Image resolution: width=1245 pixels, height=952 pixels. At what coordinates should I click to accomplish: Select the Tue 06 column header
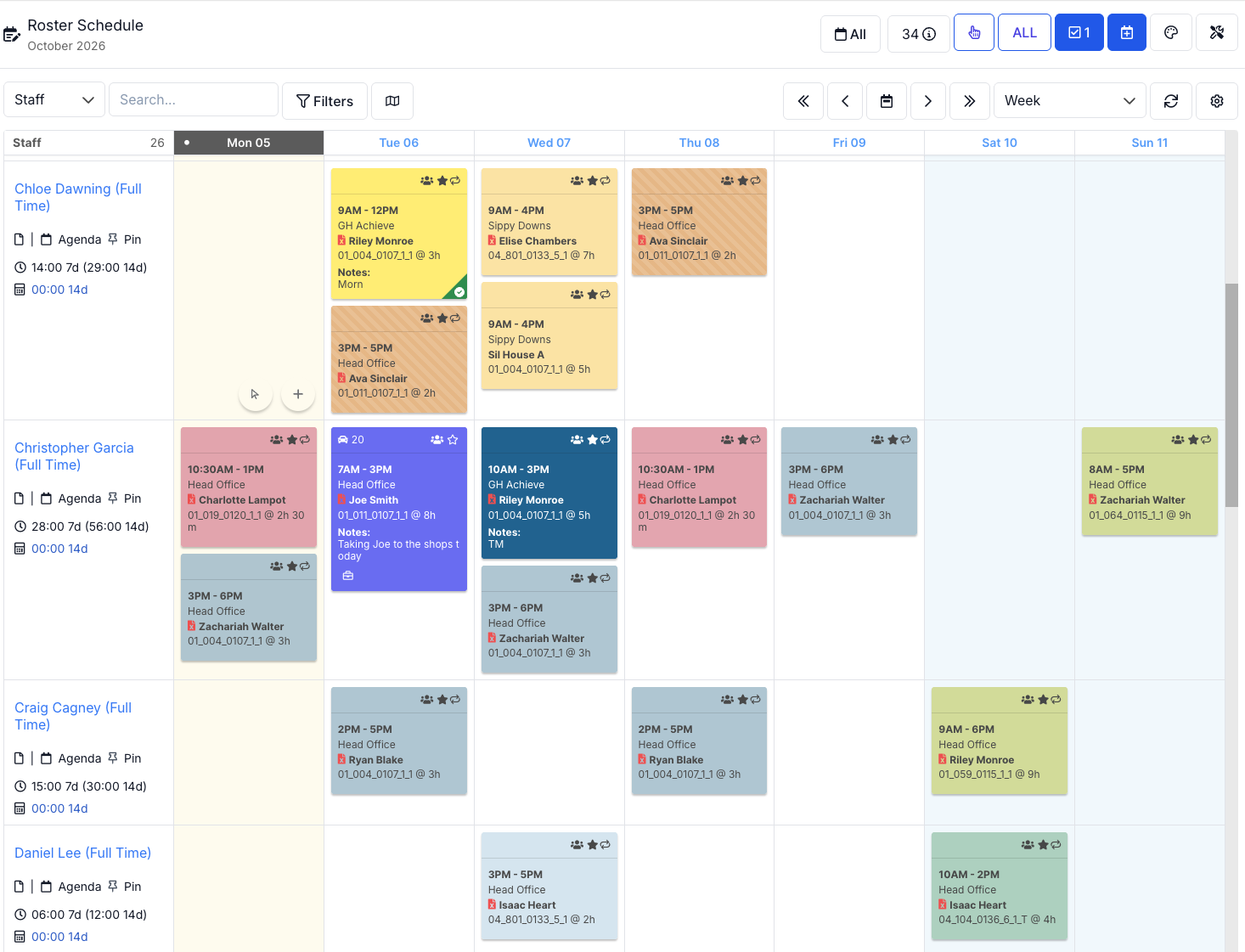[x=399, y=143]
